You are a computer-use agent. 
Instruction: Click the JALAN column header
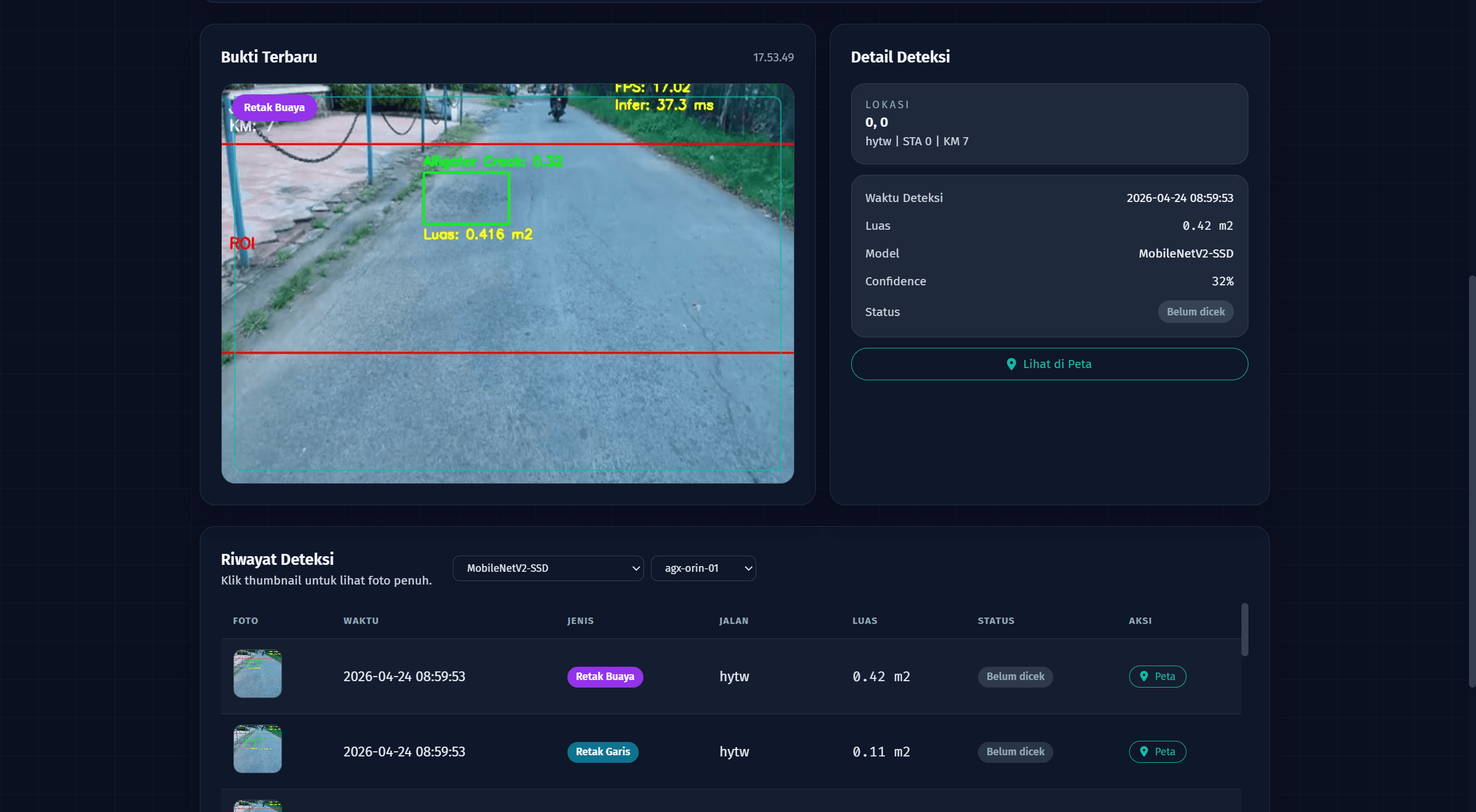click(x=734, y=620)
